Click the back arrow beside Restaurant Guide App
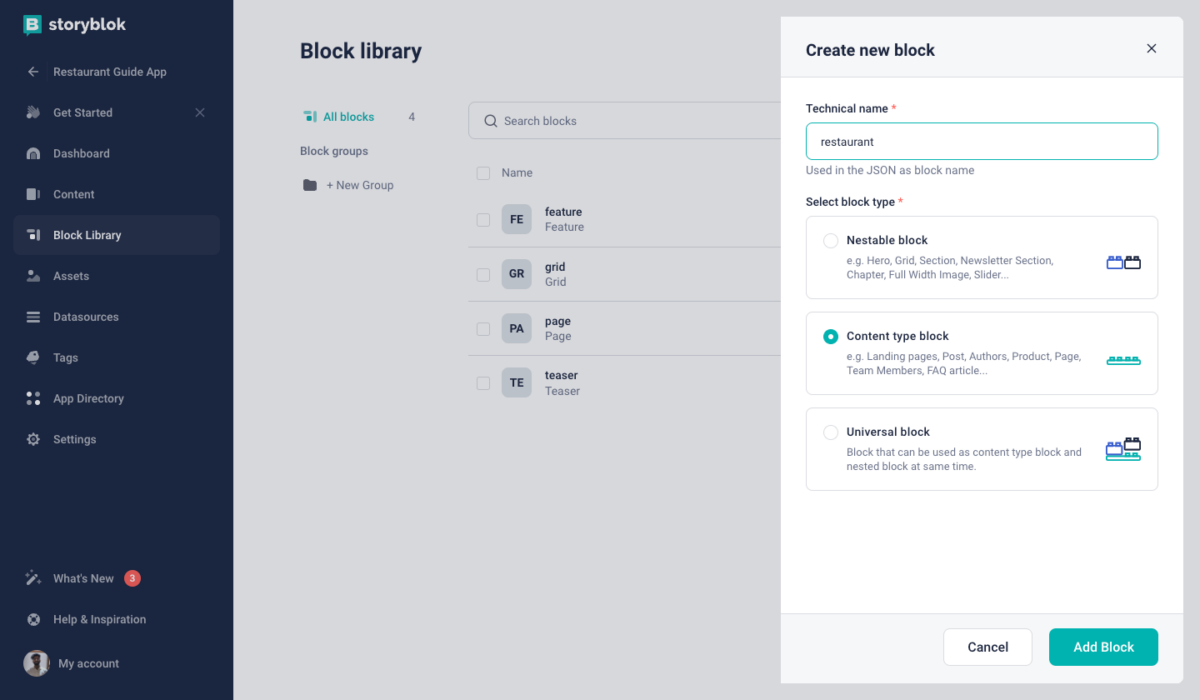Image resolution: width=1200 pixels, height=700 pixels. (33, 72)
